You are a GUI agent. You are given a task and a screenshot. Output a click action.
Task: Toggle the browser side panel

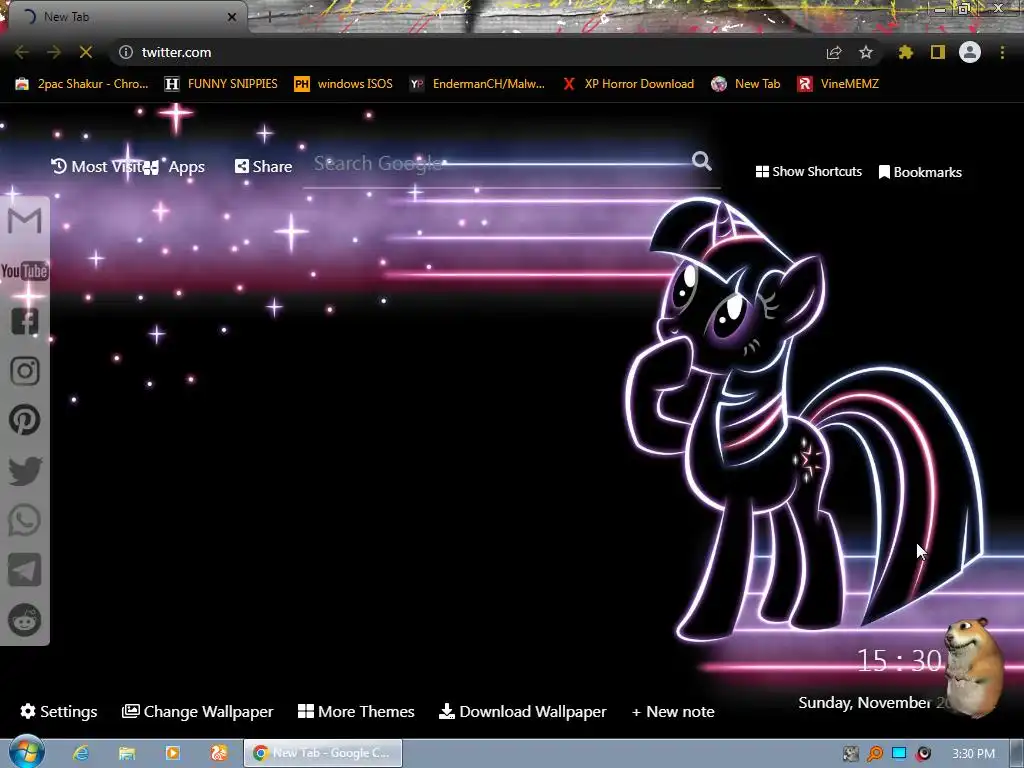coord(938,52)
